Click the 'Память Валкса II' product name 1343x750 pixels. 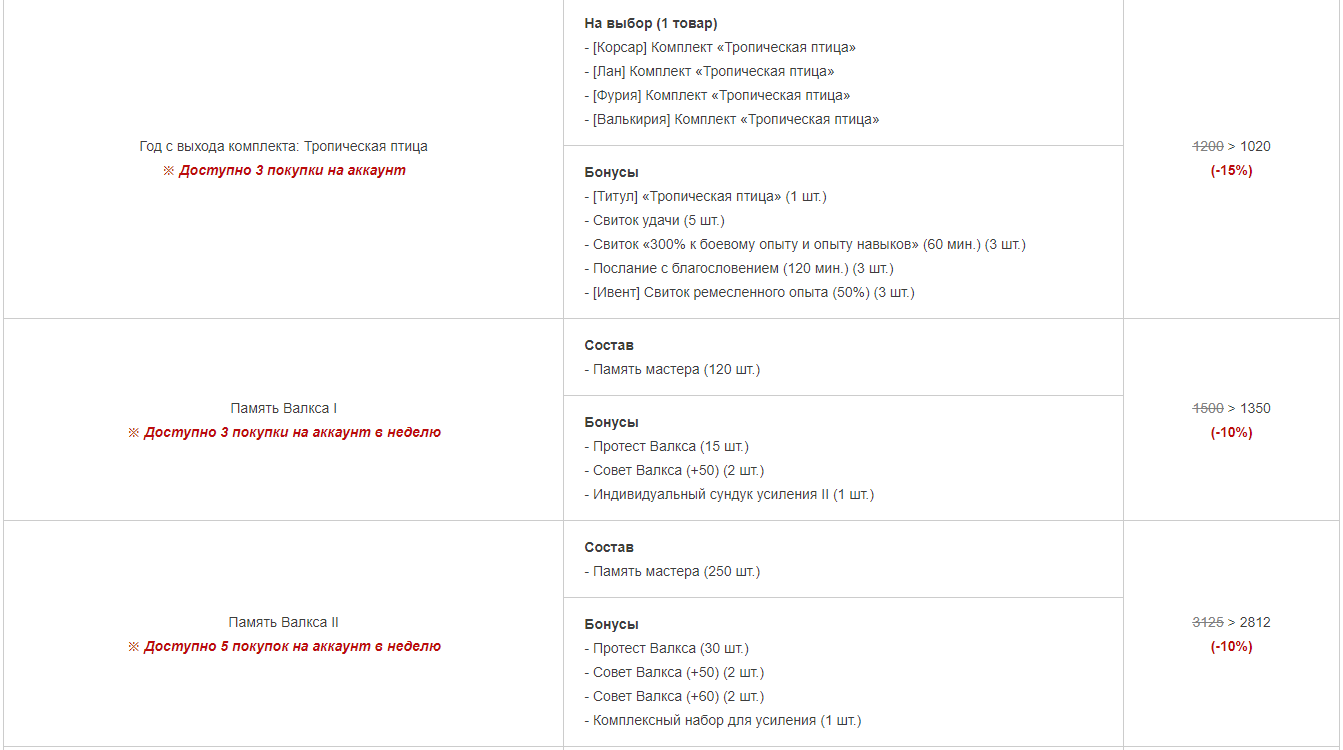click(283, 622)
